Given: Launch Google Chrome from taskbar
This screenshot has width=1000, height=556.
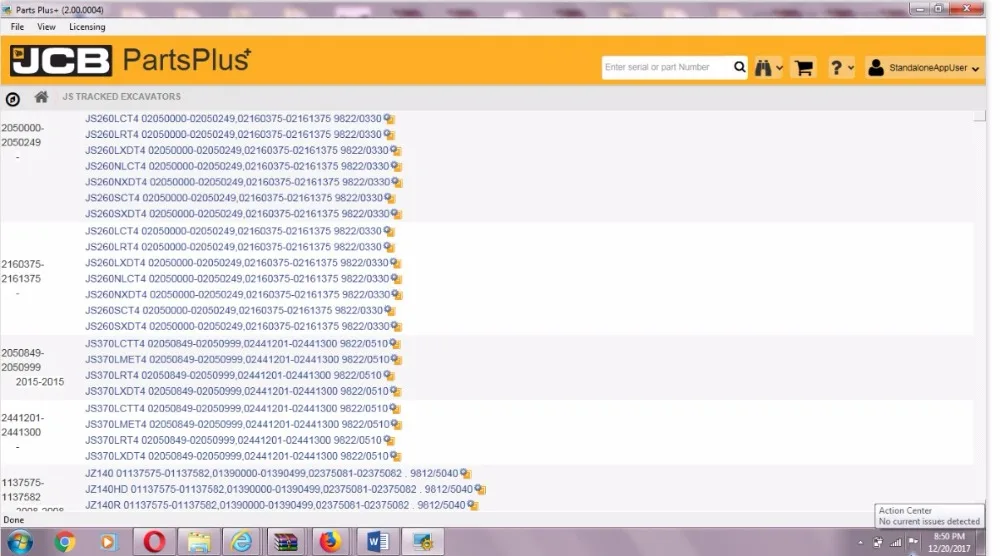Looking at the screenshot, I should (x=64, y=543).
